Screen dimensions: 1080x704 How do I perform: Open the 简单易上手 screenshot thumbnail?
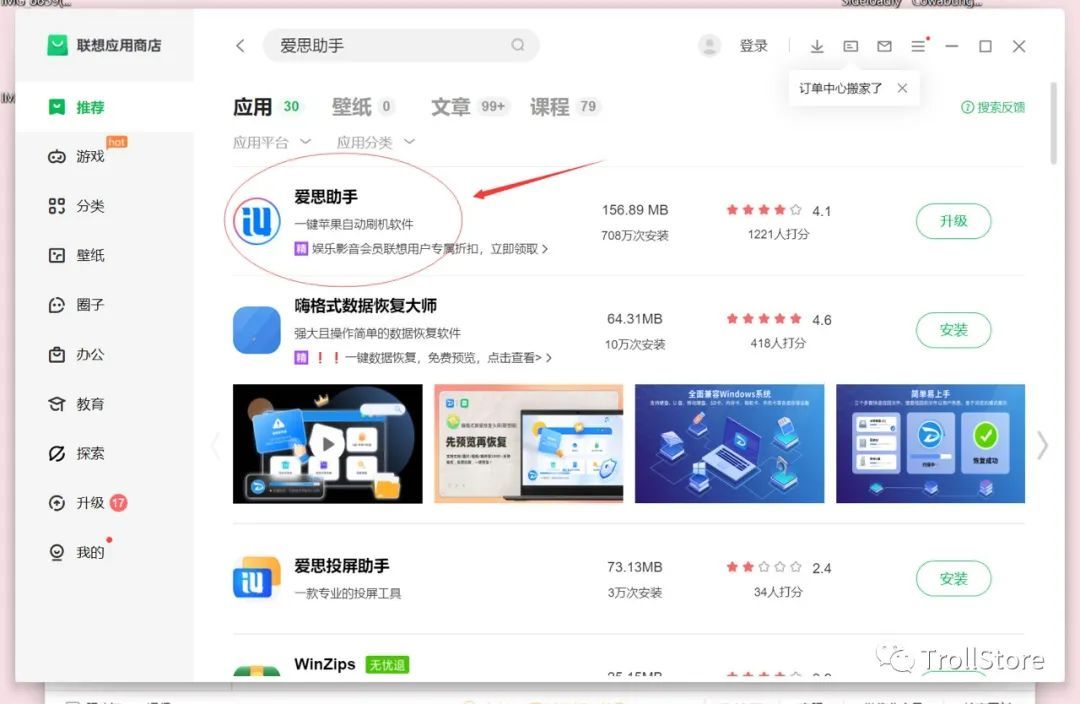[931, 444]
